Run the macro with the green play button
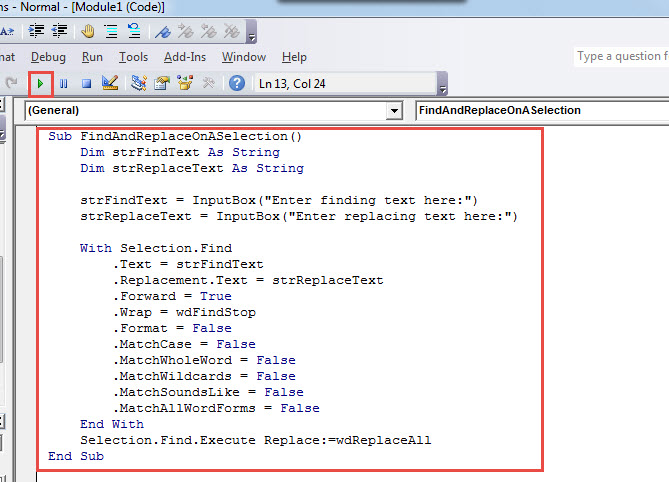 pyautogui.click(x=40, y=83)
